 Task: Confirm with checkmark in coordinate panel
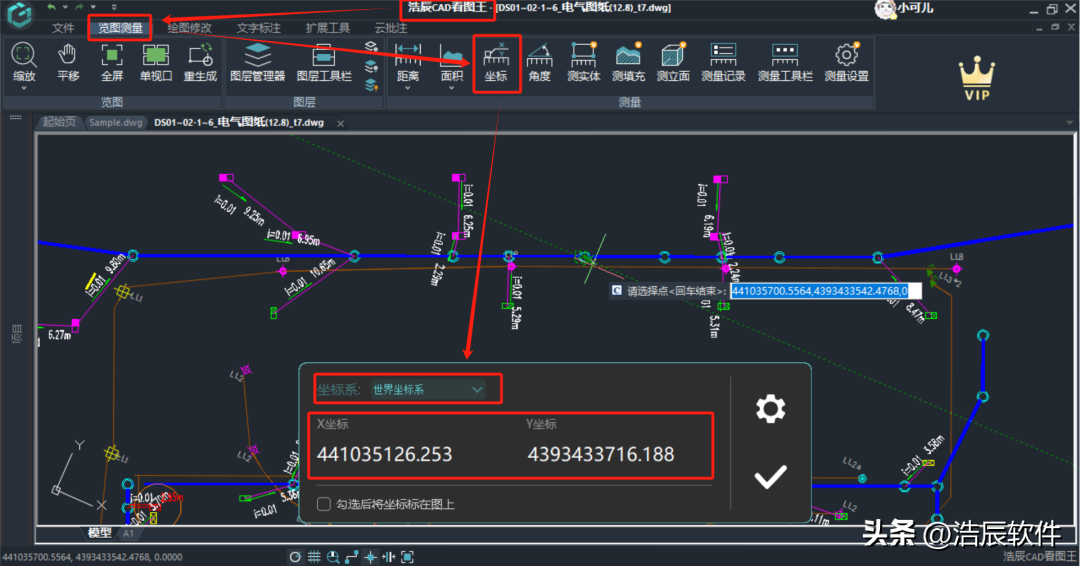[x=770, y=476]
